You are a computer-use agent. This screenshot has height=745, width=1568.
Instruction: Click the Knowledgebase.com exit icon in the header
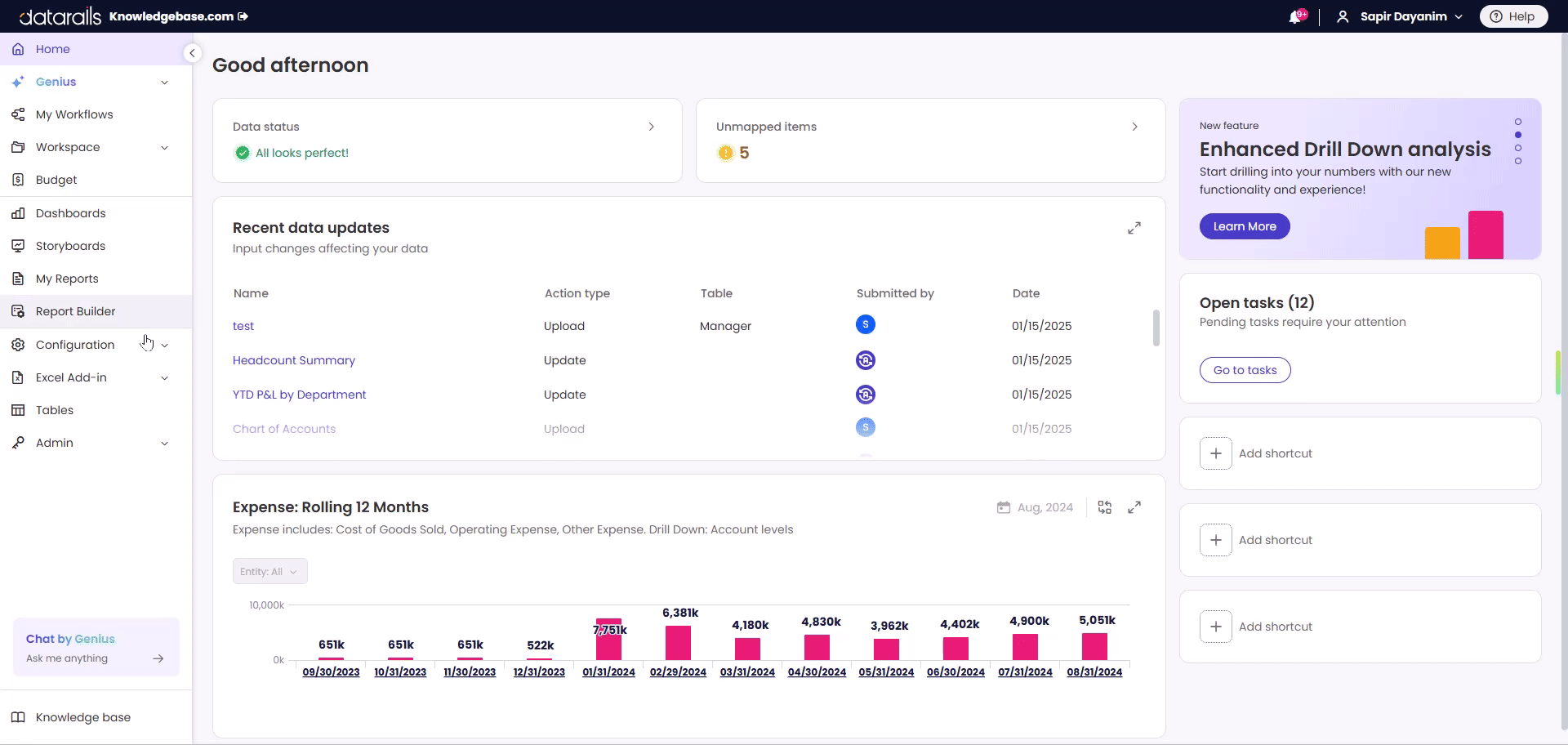(243, 16)
